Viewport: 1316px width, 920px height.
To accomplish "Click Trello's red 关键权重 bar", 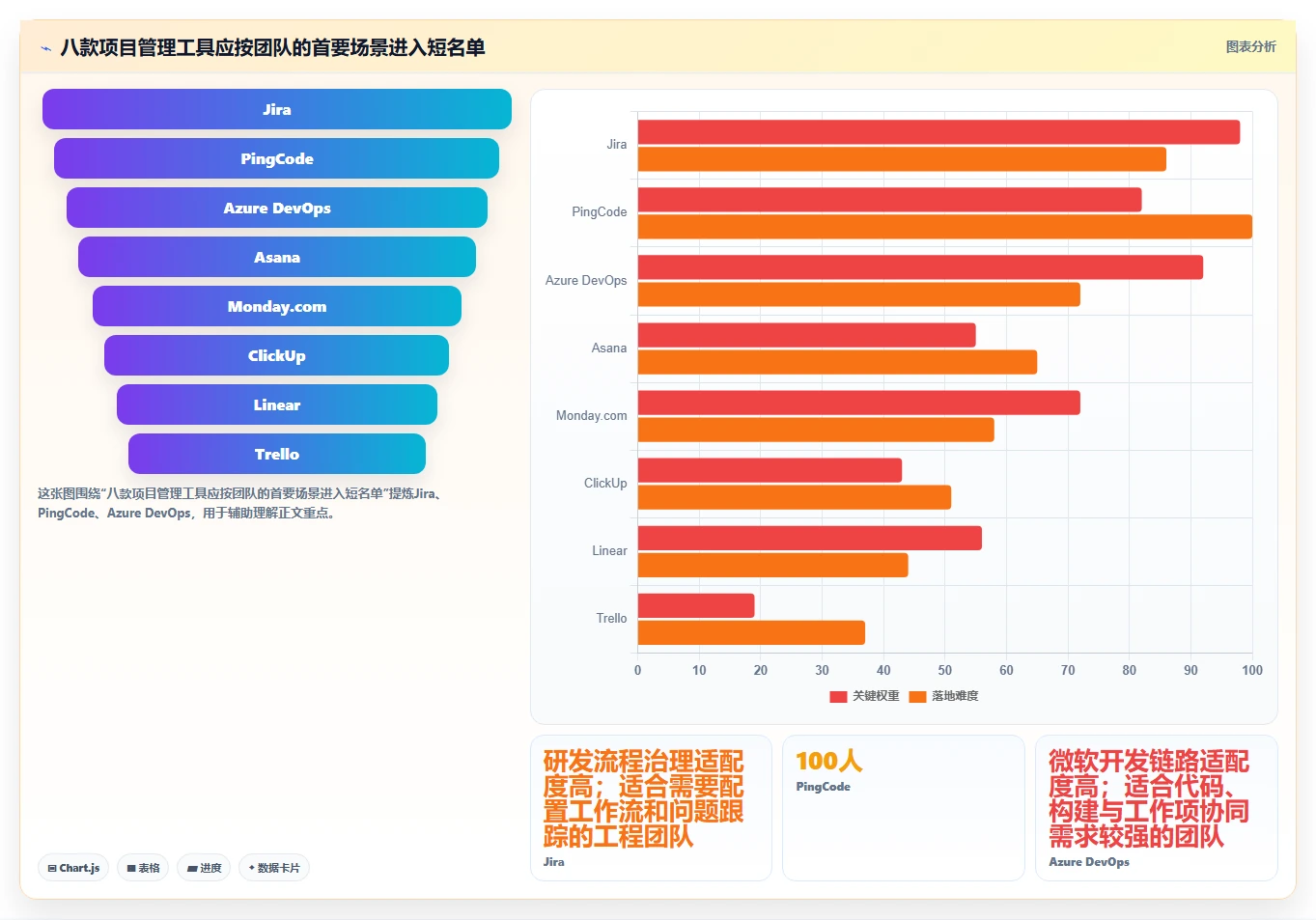I will click(x=696, y=606).
